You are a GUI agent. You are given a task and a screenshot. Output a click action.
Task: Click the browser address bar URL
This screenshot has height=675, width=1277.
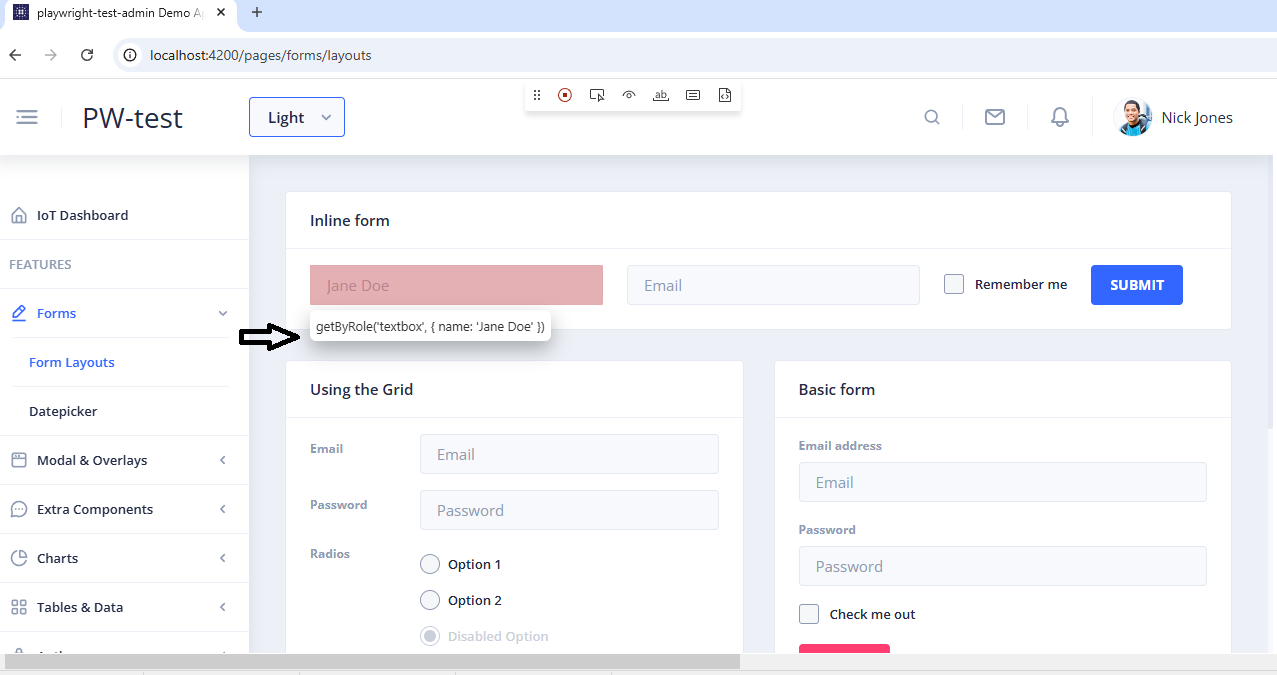point(260,55)
